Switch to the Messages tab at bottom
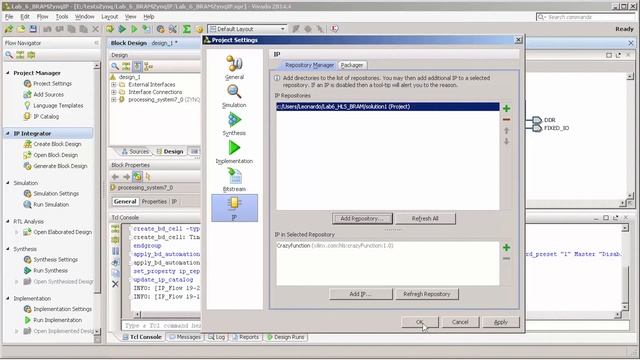640x360 pixels. coord(184,337)
